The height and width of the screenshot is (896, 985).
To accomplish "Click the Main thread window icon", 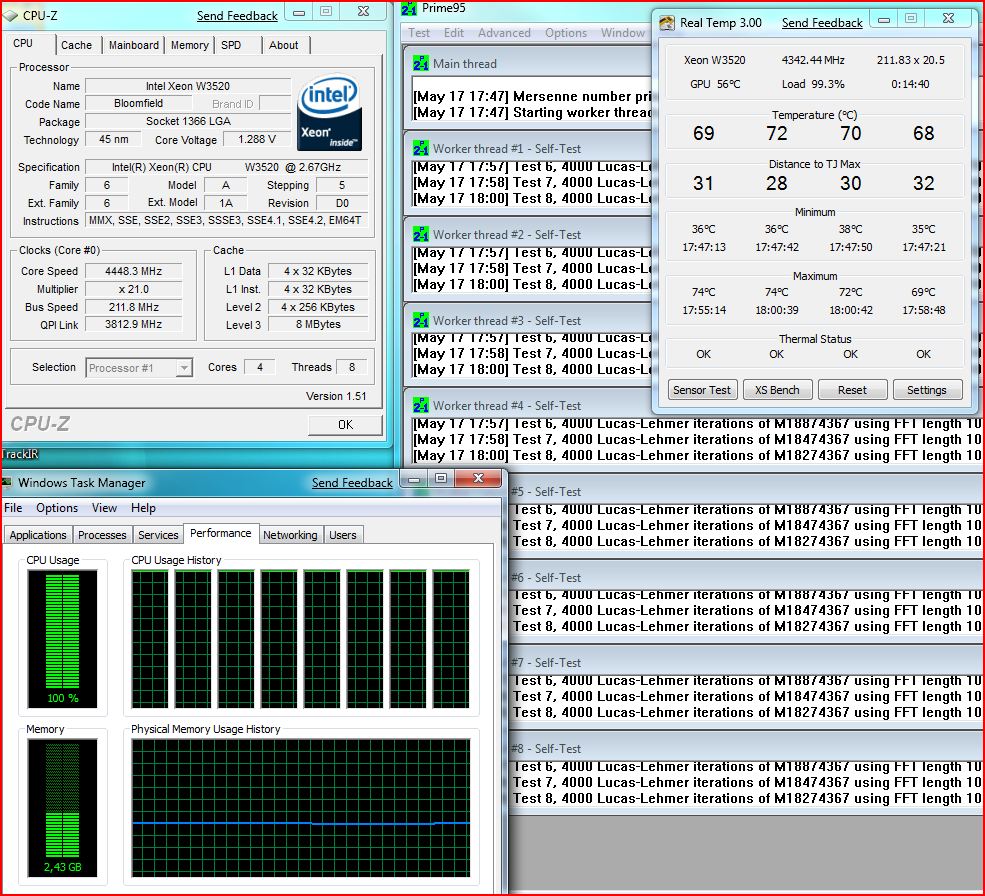I will (421, 63).
